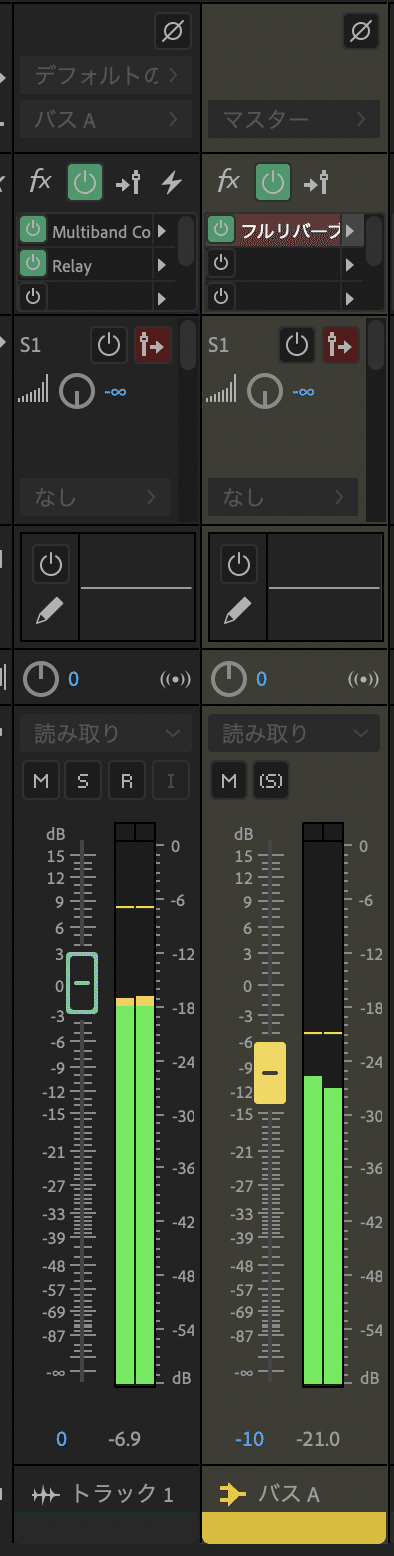Select the トラック 1 track name
Image resolution: width=394 pixels, height=1556 pixels.
point(122,1495)
